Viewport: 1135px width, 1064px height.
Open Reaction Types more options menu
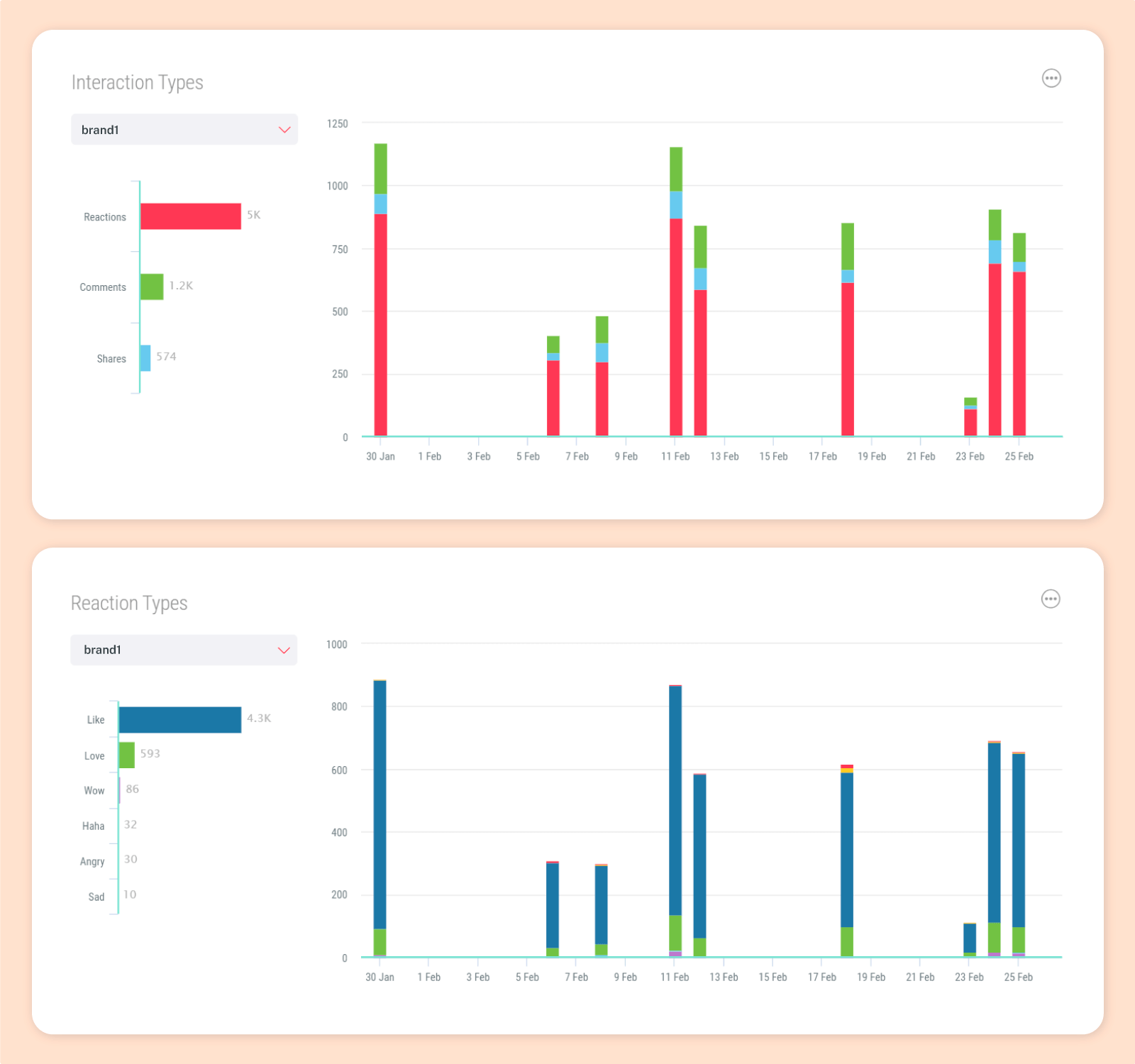click(1051, 599)
